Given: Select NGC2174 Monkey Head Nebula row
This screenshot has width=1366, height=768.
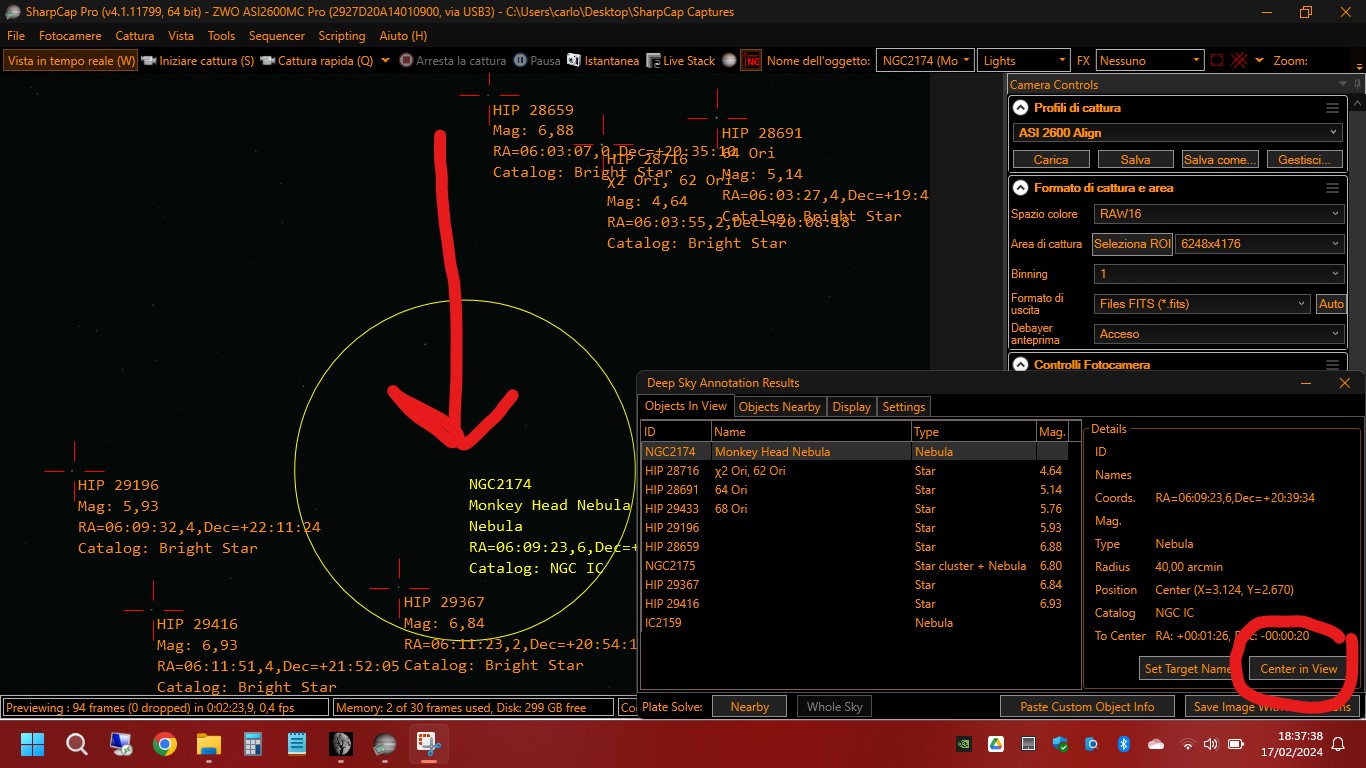Looking at the screenshot, I should pos(854,452).
